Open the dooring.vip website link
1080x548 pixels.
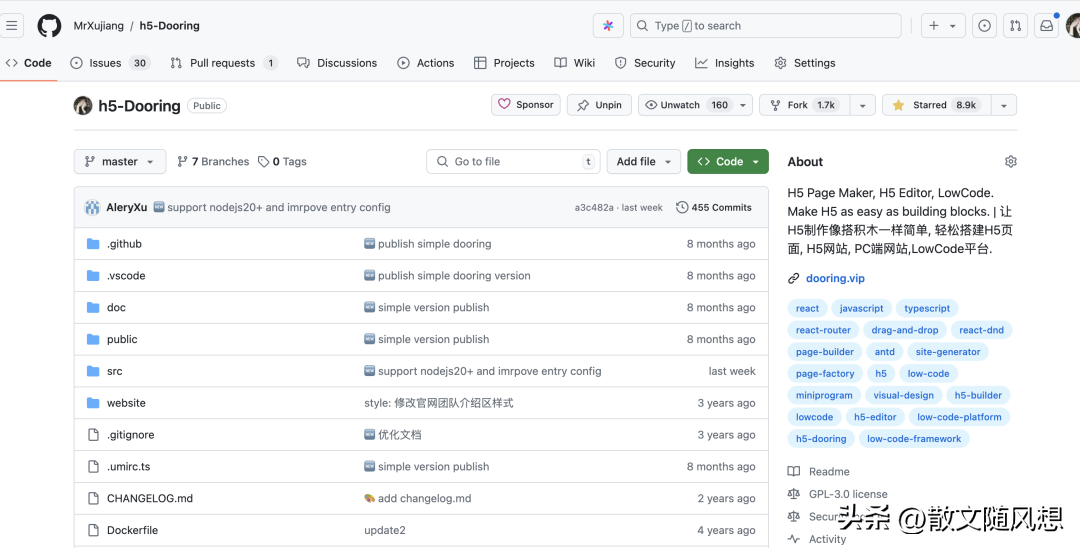(x=835, y=278)
